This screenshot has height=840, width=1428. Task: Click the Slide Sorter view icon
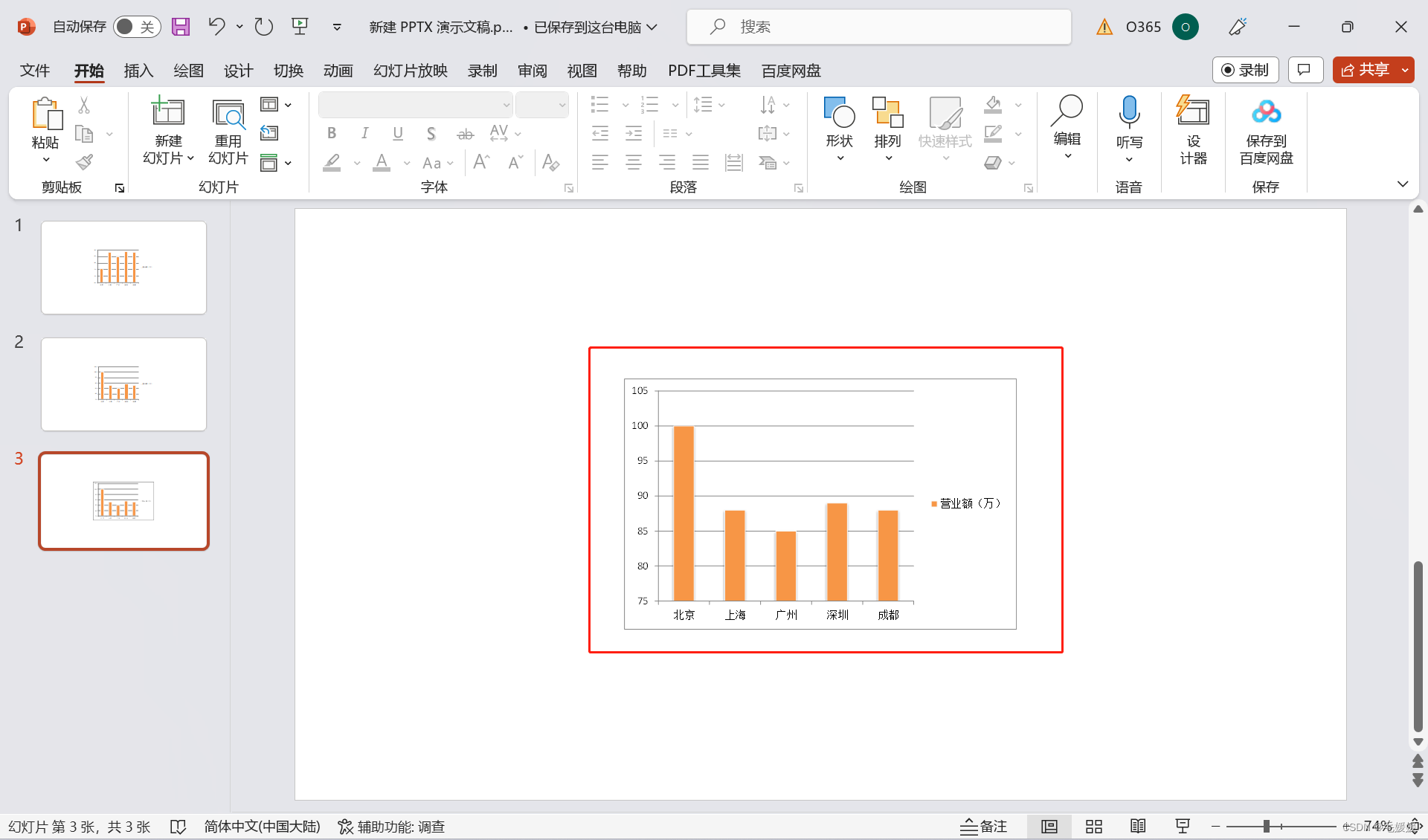1093,827
